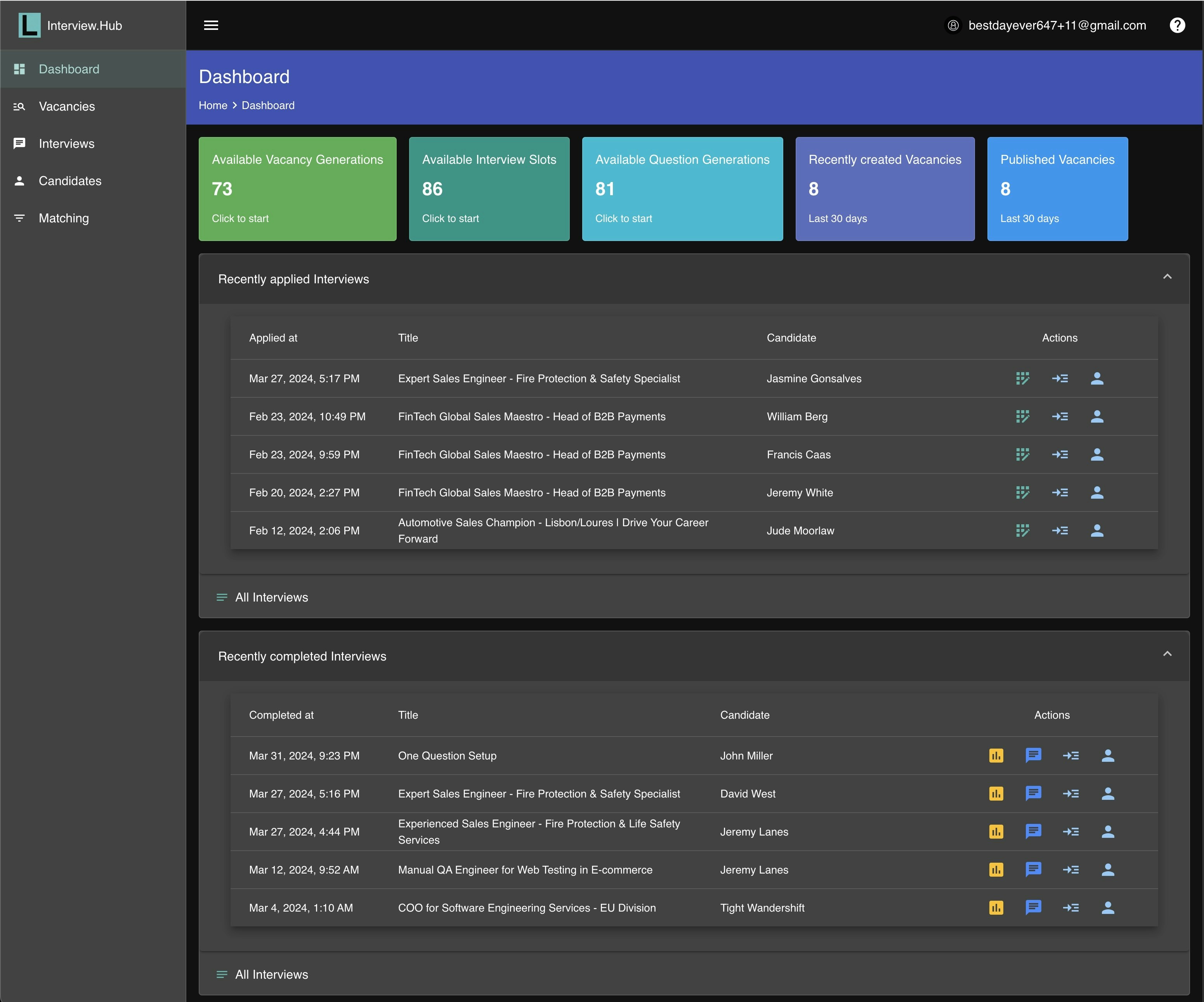Select Candidates in the sidebar
The width and height of the screenshot is (1204, 1002).
point(70,180)
